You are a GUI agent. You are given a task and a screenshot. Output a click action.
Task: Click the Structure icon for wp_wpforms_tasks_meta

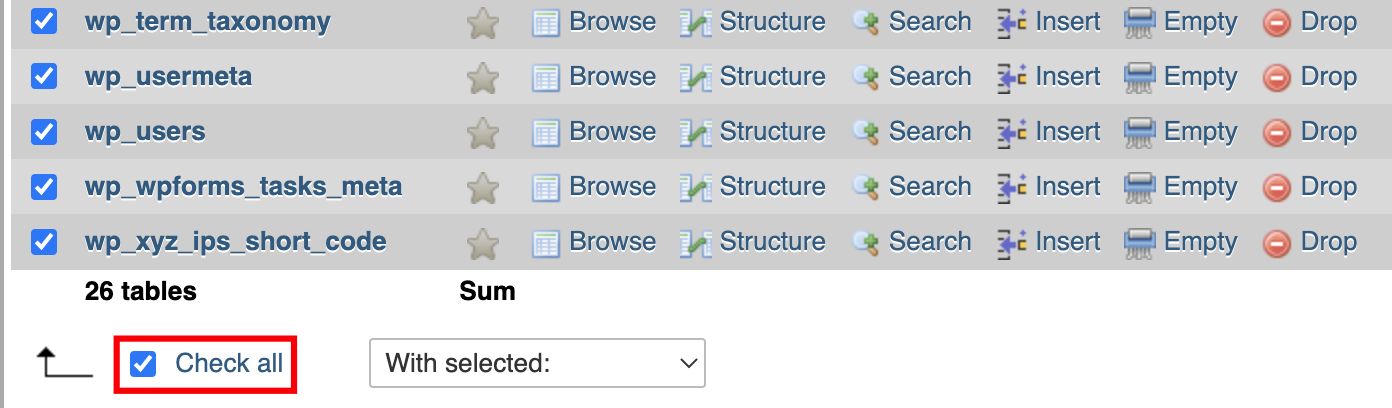[x=695, y=187]
